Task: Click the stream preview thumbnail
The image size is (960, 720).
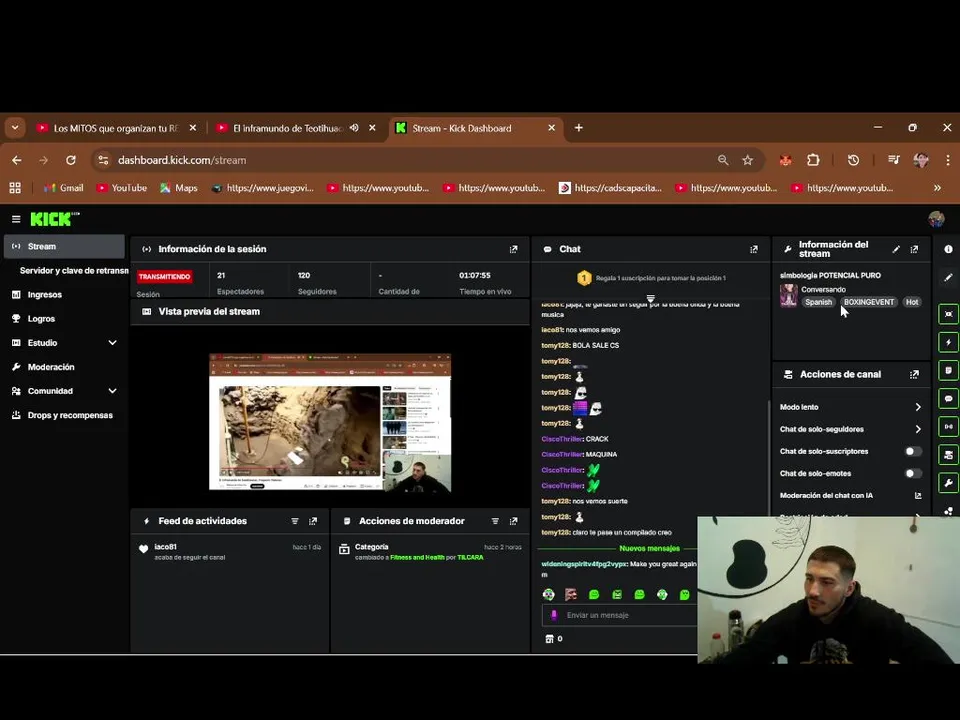Action: click(x=330, y=422)
